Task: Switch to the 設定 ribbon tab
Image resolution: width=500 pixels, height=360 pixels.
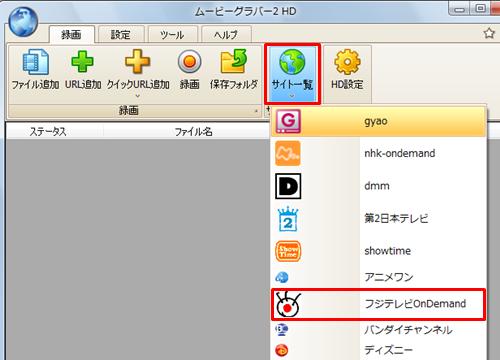Action: 121,34
